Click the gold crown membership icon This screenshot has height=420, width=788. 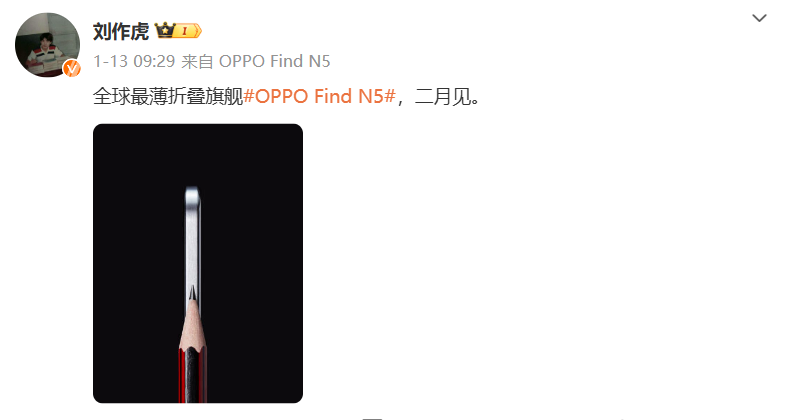coord(164,31)
